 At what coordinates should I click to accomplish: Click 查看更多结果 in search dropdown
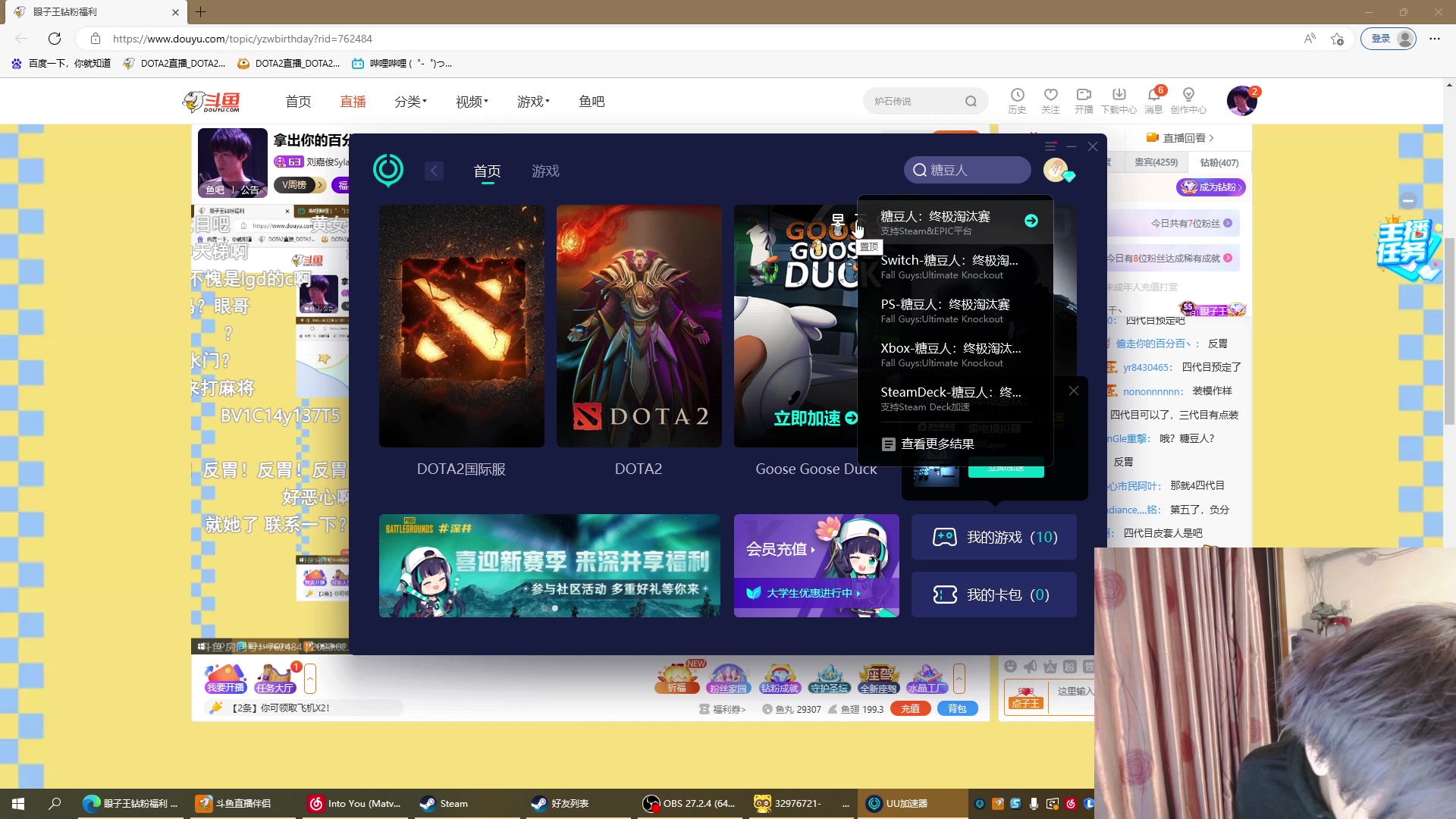937,444
